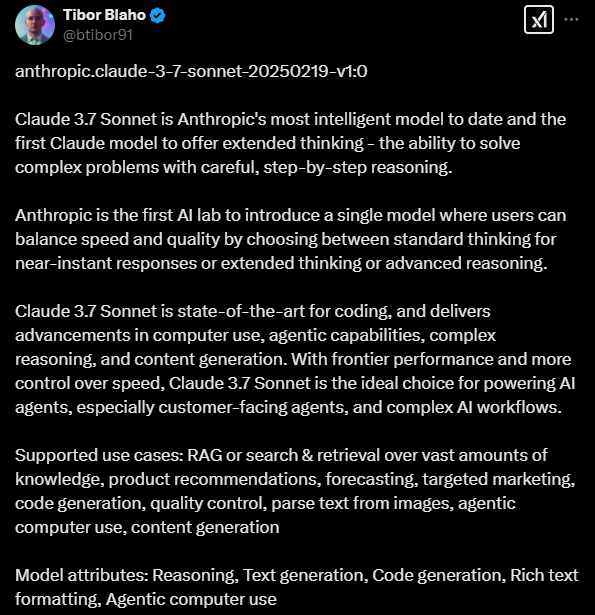Click the line beginning 'code generation, quality control'

[x=265, y=503]
